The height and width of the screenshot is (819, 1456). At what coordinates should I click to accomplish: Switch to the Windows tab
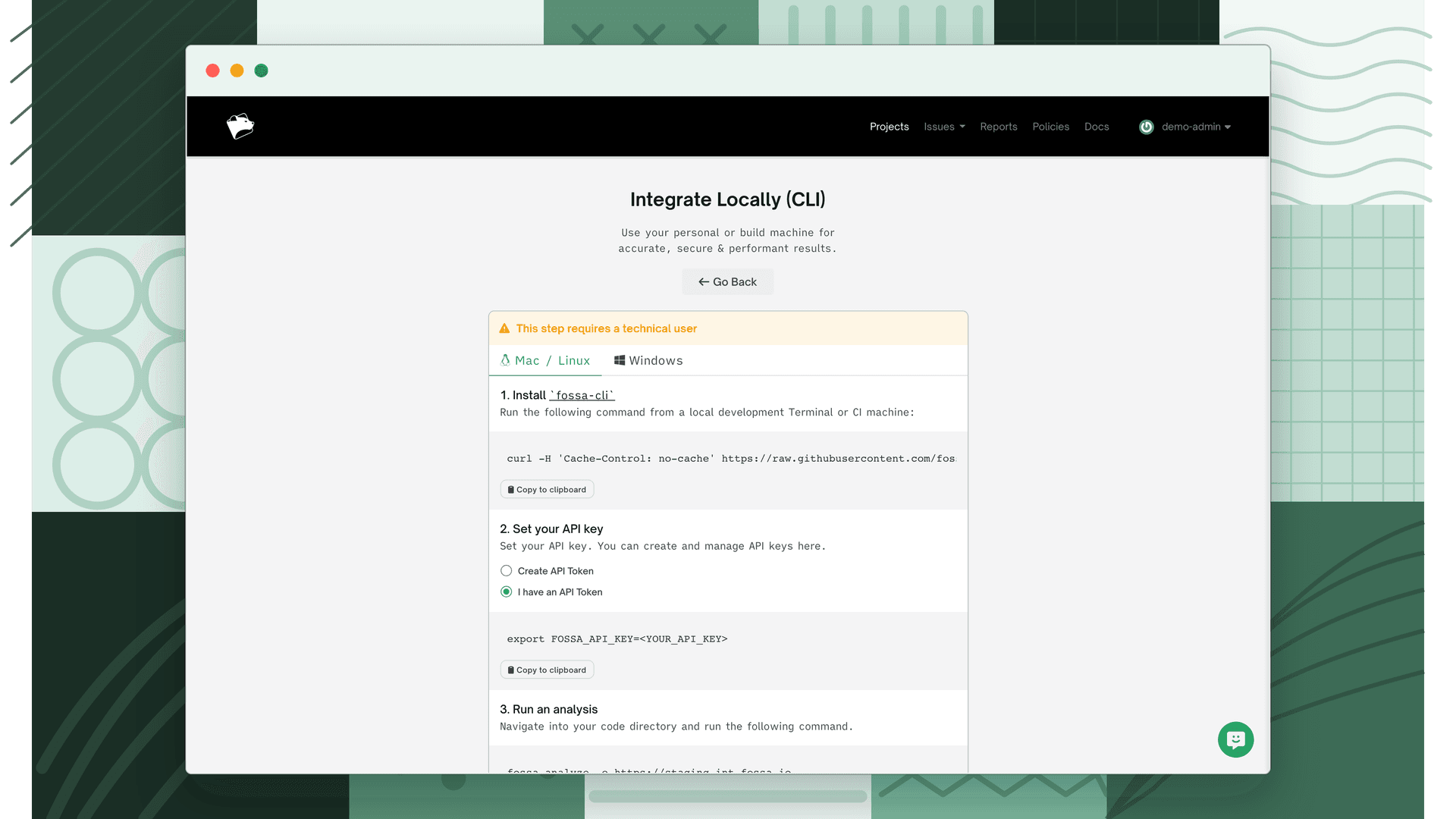[x=648, y=361]
